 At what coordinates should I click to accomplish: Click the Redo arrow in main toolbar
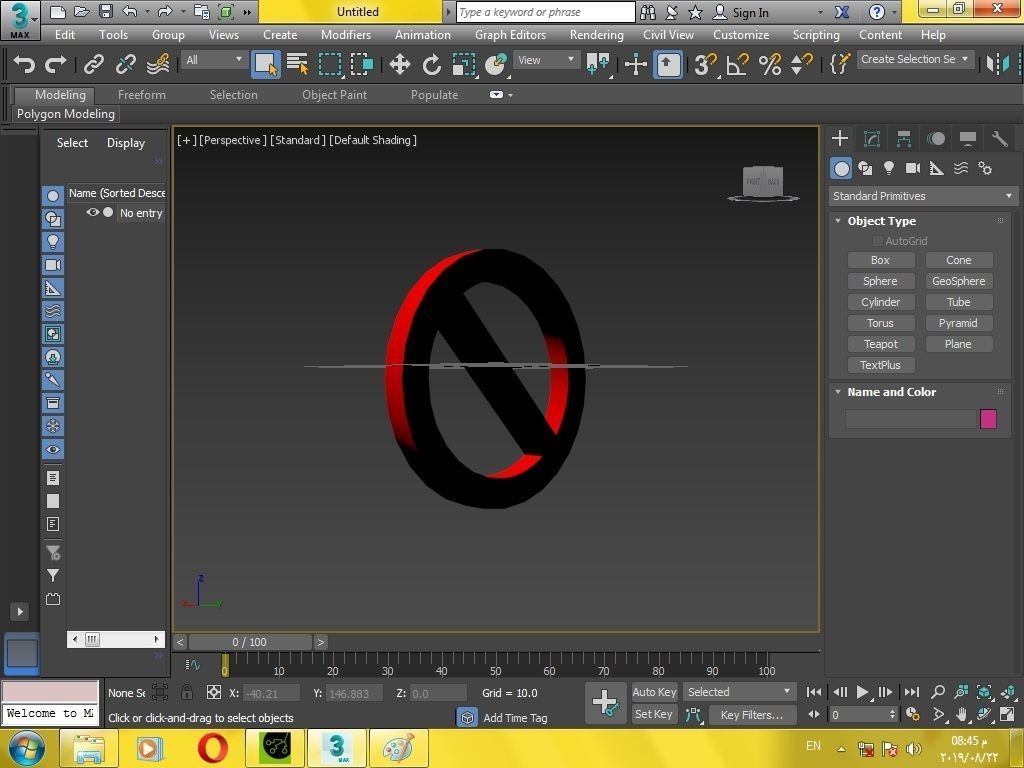(x=56, y=64)
